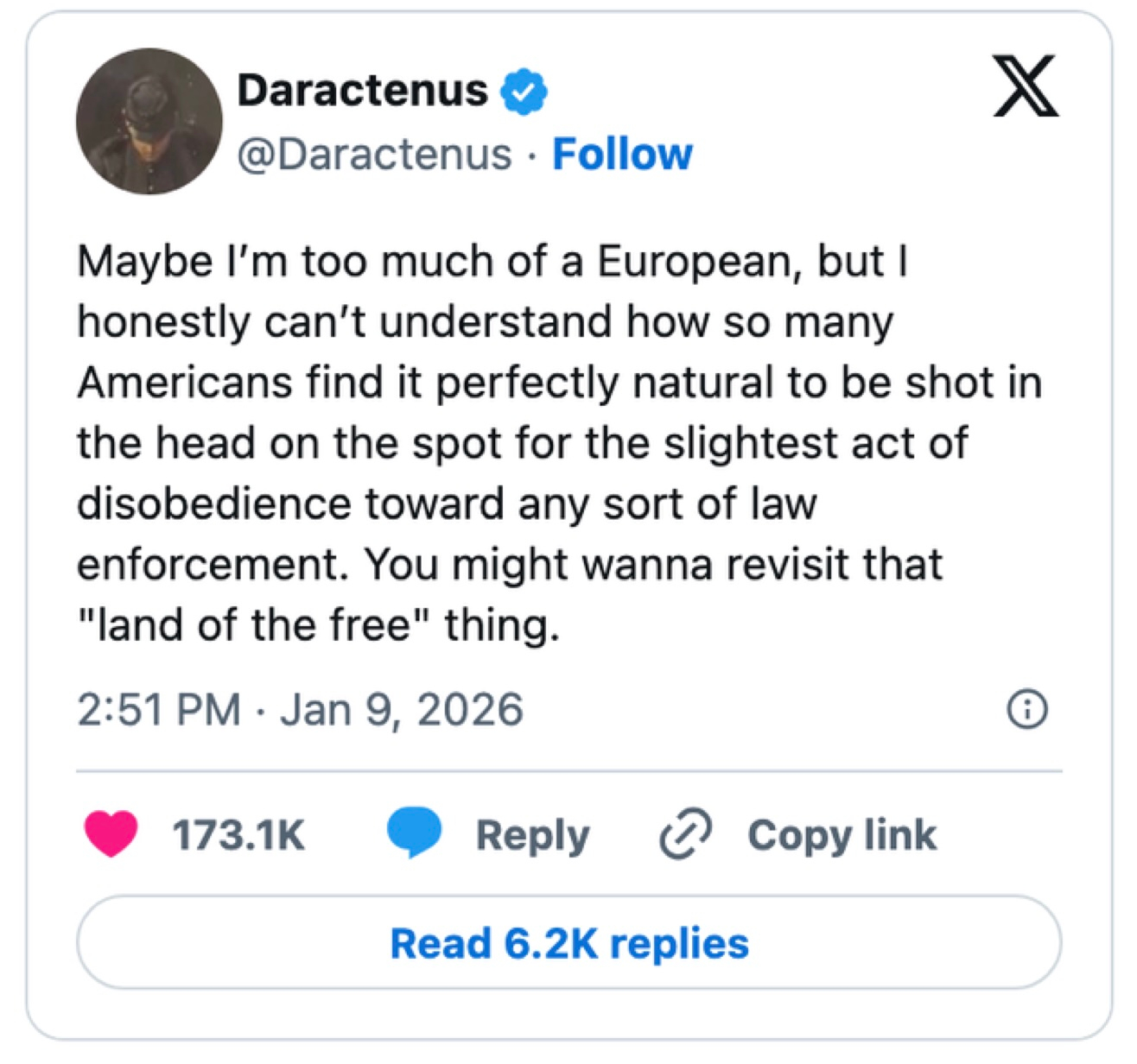
Task: Click the chain link copy icon
Action: pyautogui.click(x=685, y=834)
